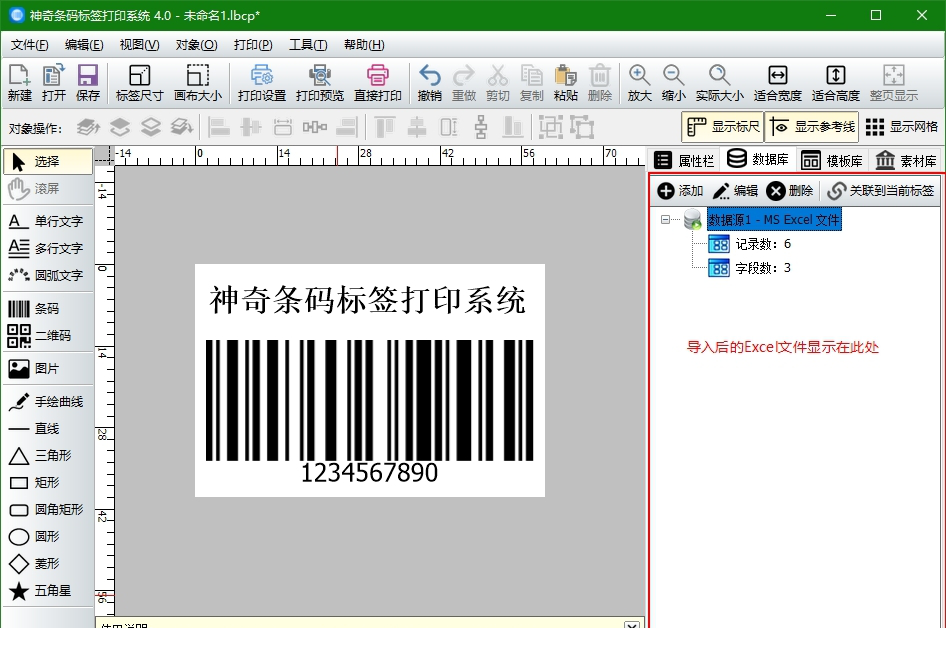Enable 显示网格 grid display
The width and height of the screenshot is (946, 653).
point(902,127)
